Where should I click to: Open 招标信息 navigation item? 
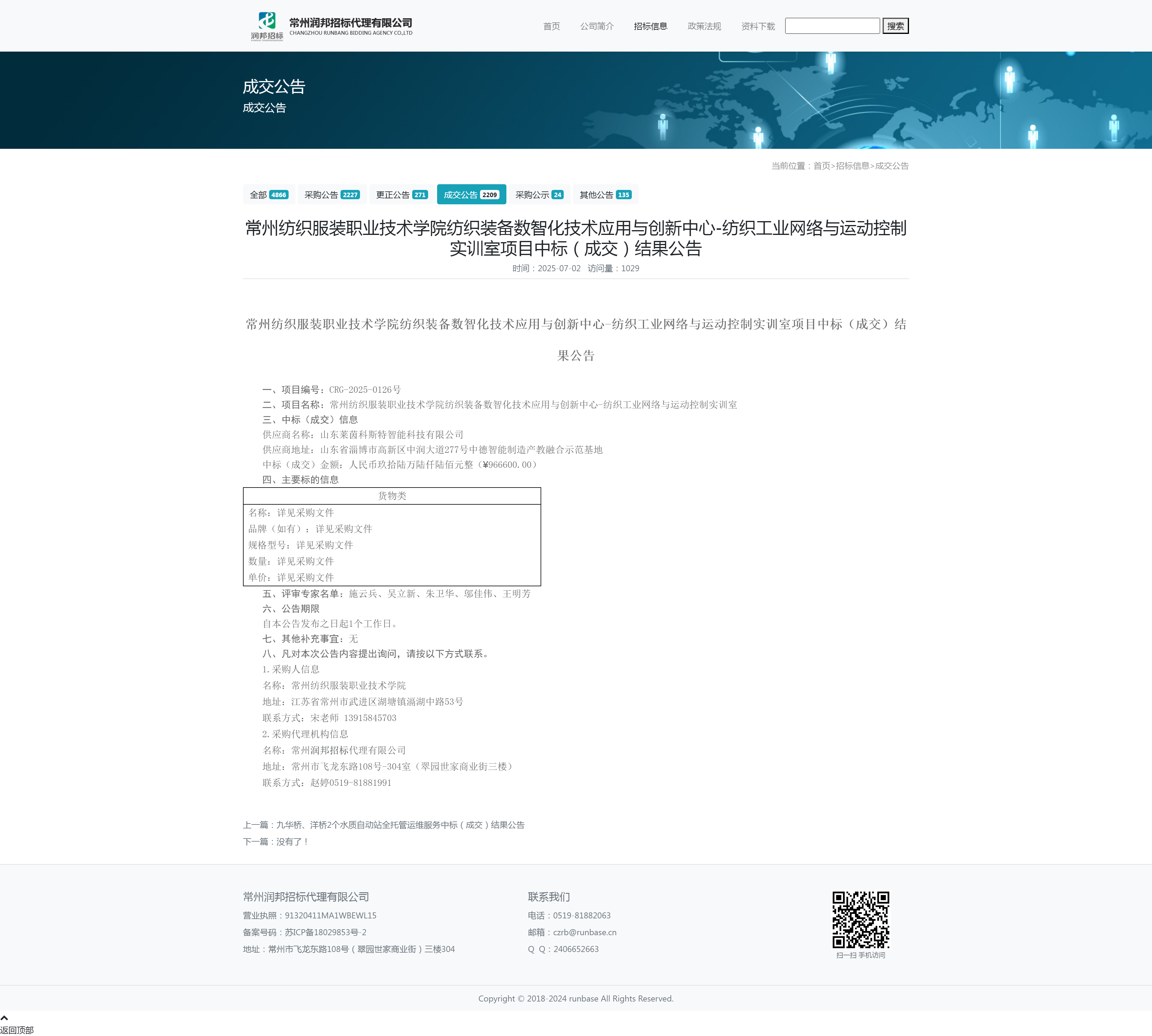650,26
